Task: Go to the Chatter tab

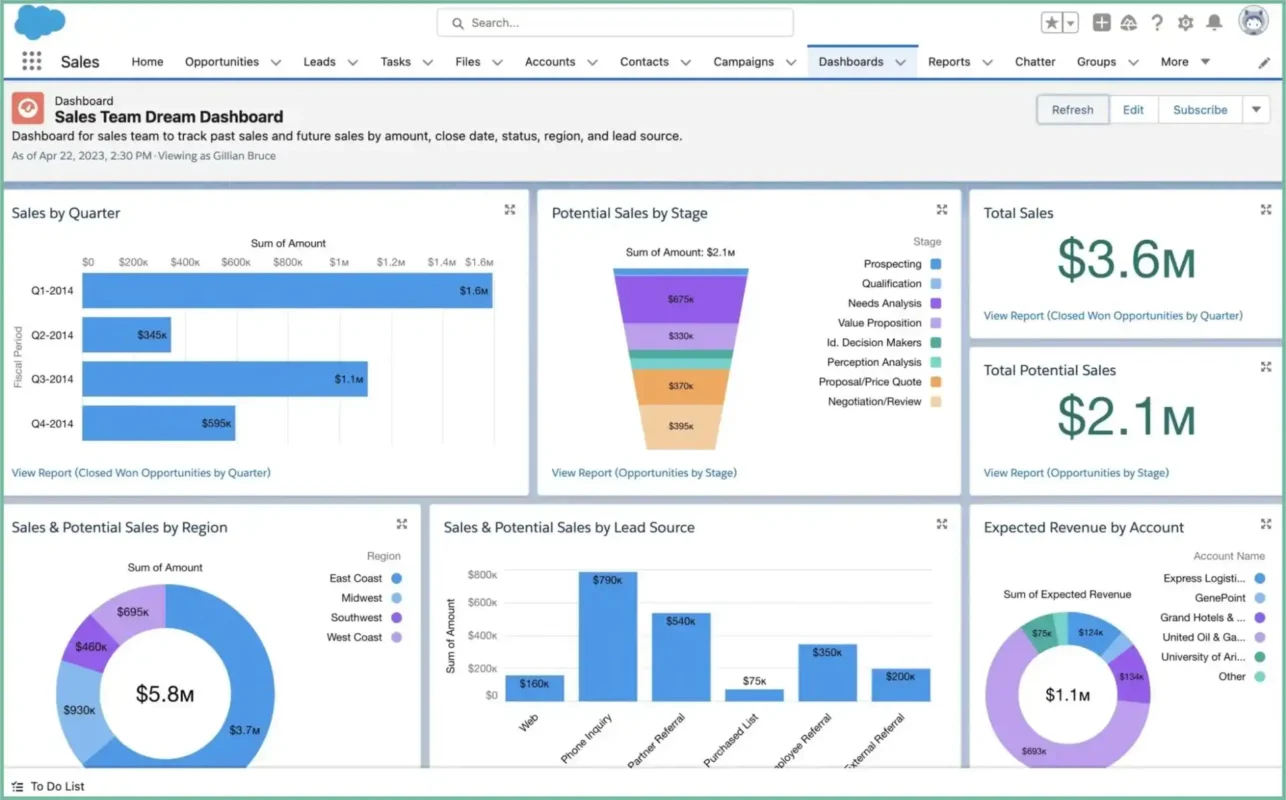Action: 1035,61
